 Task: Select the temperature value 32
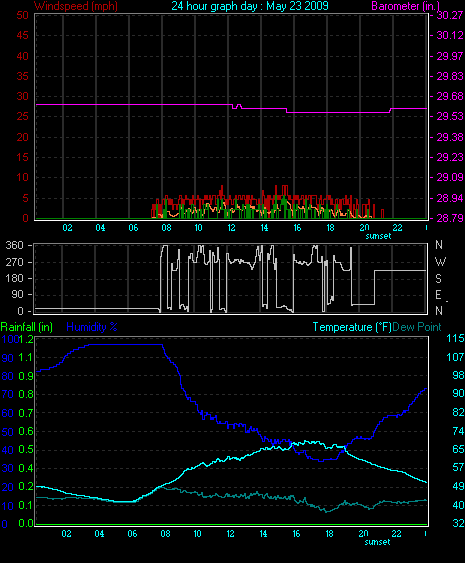pos(458,524)
